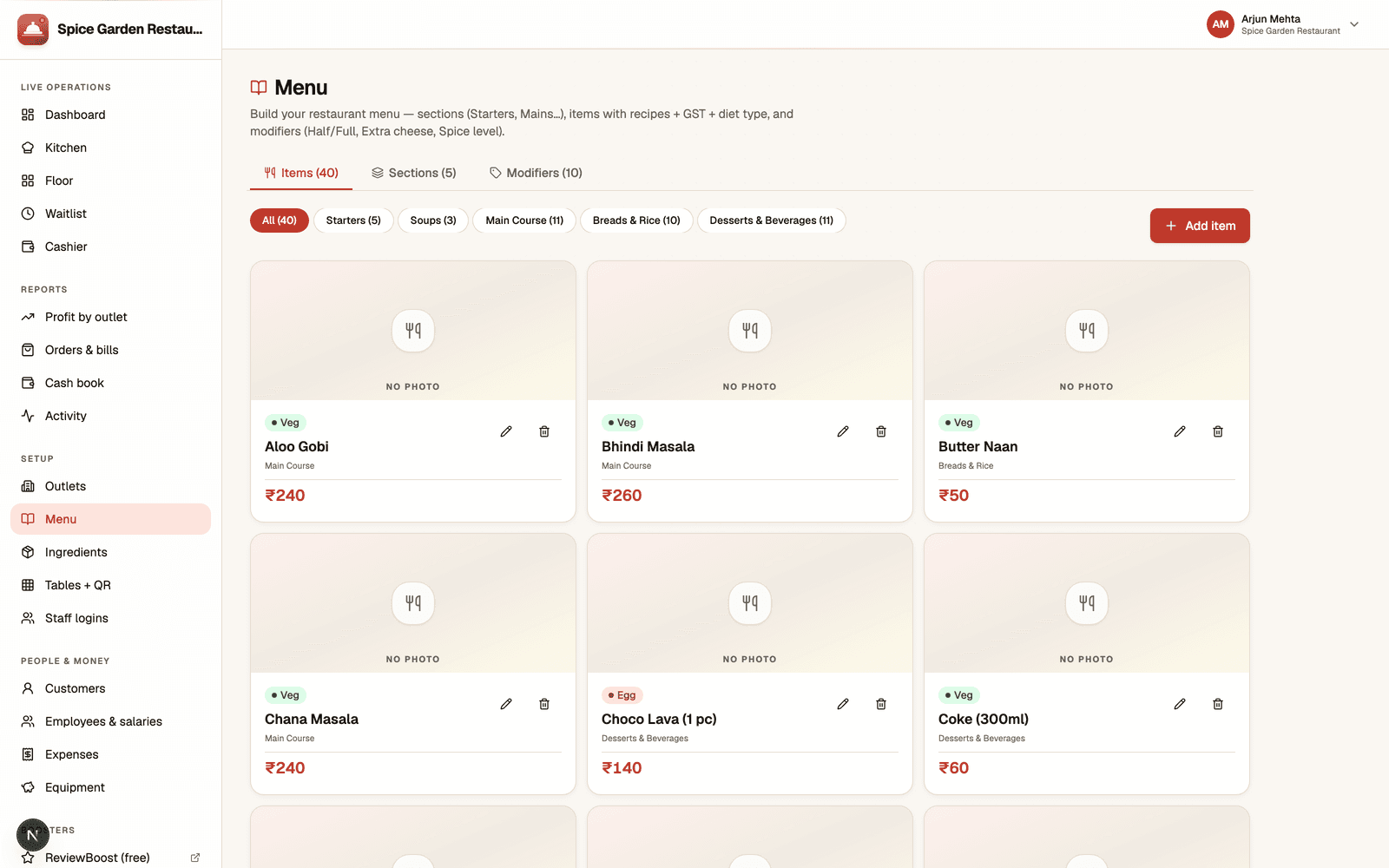Edit the Bhindi Masala item
The width and height of the screenshot is (1389, 868).
(843, 431)
